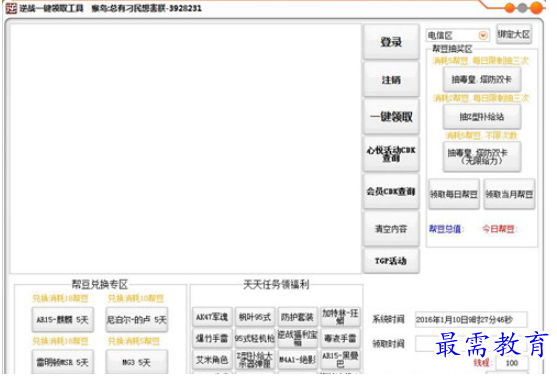
Task: Click the 今日帮豆 label
Action: point(499,229)
